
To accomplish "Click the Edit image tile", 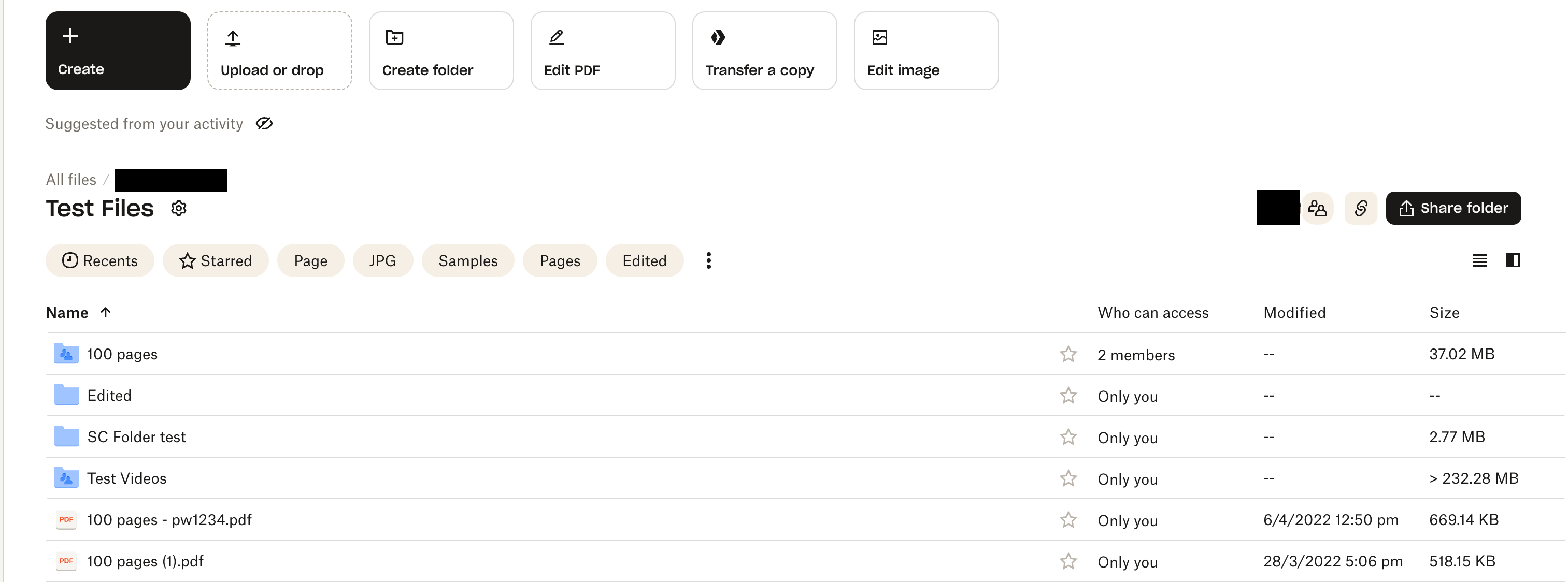I will pos(925,51).
